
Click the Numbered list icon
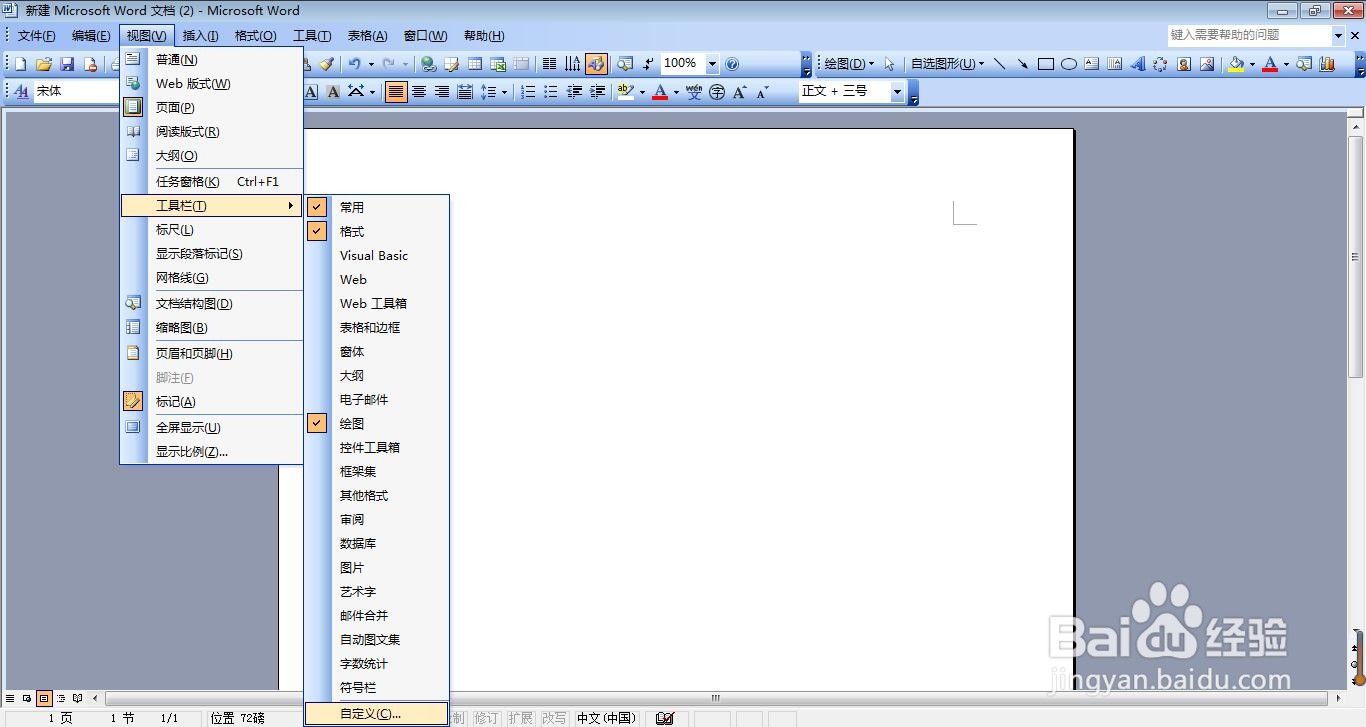(x=528, y=92)
